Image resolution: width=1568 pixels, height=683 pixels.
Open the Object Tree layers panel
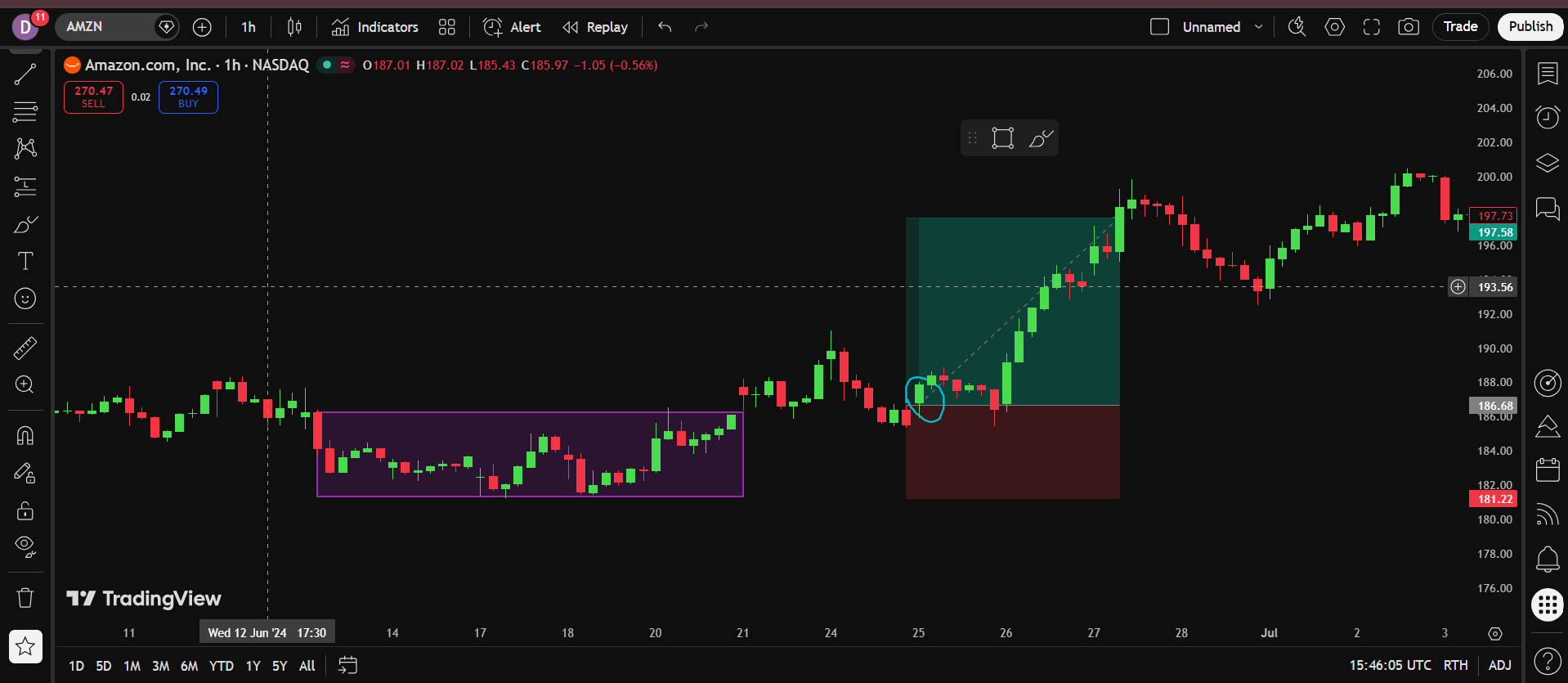(x=1548, y=163)
